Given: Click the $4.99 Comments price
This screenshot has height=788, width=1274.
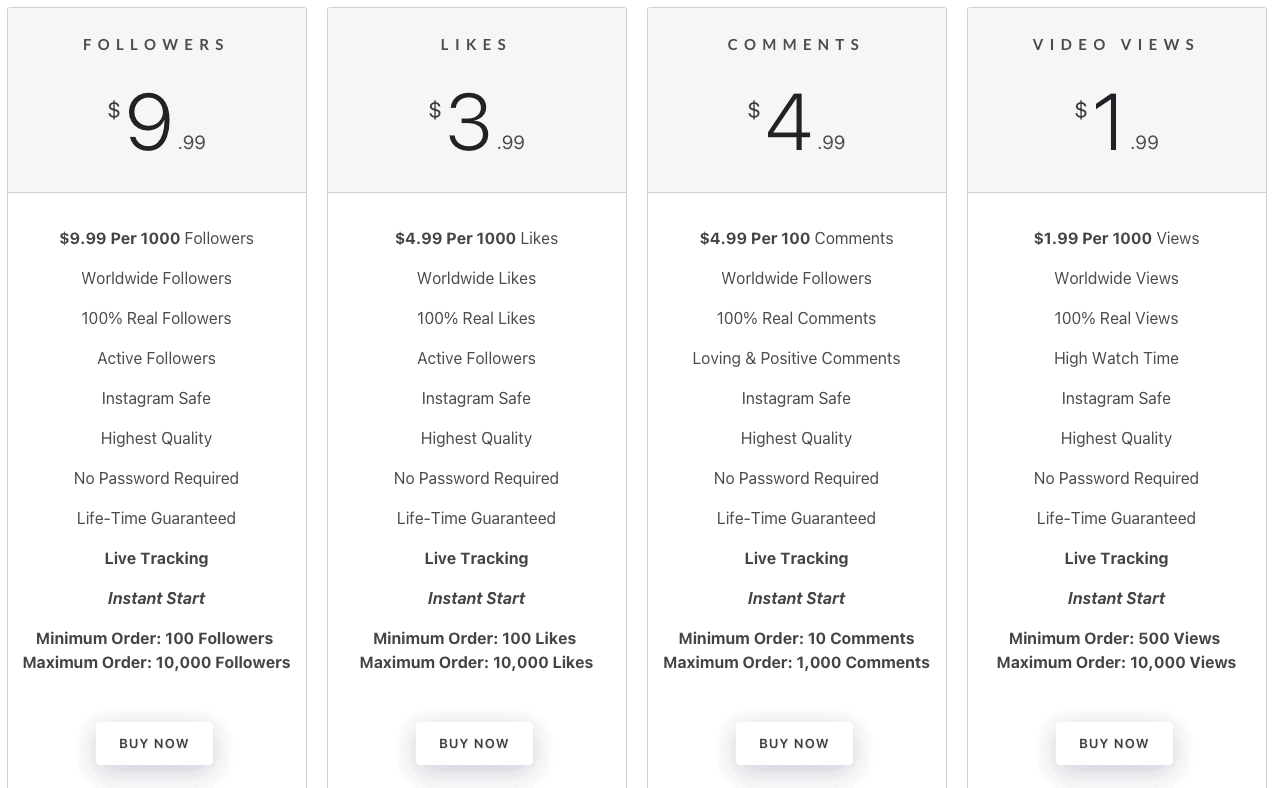Looking at the screenshot, I should coord(796,123).
